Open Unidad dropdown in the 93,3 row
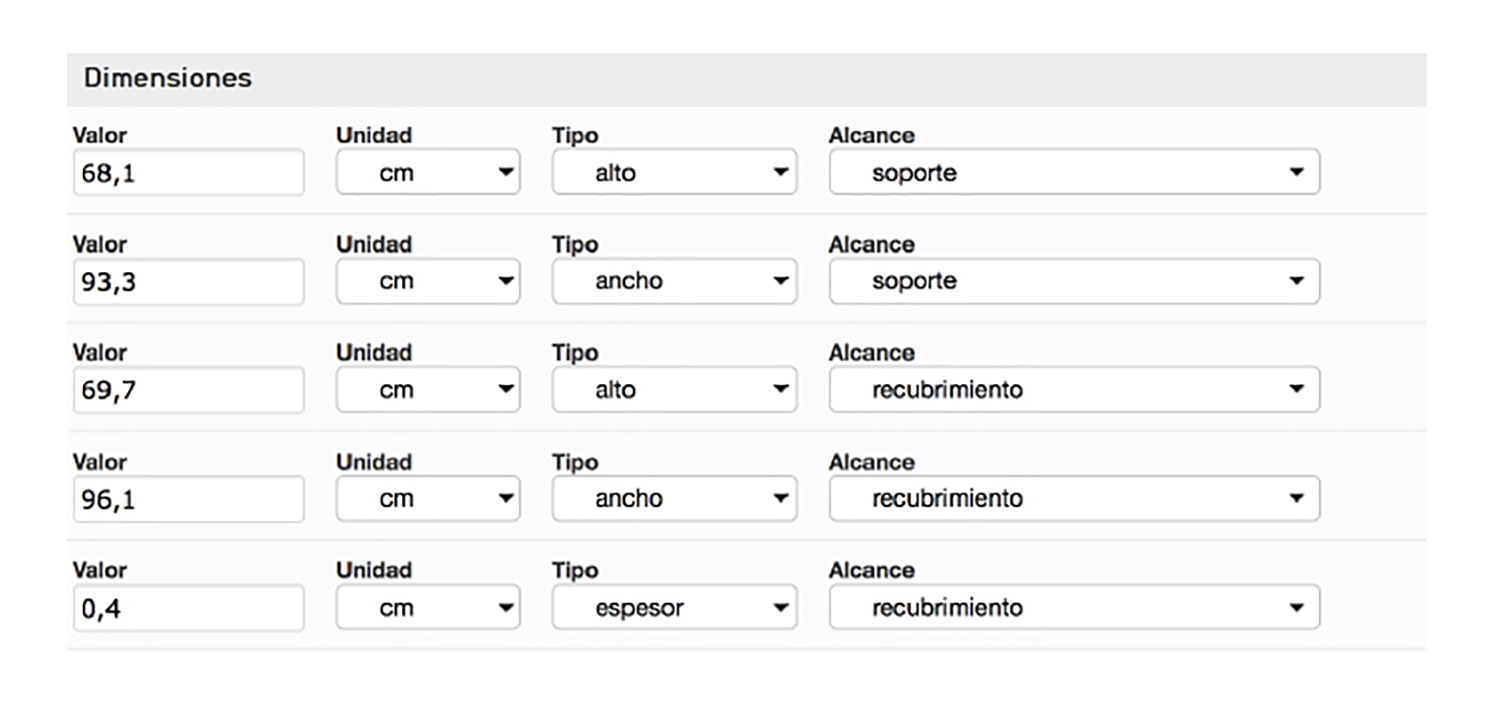The image size is (1501, 709). (428, 282)
